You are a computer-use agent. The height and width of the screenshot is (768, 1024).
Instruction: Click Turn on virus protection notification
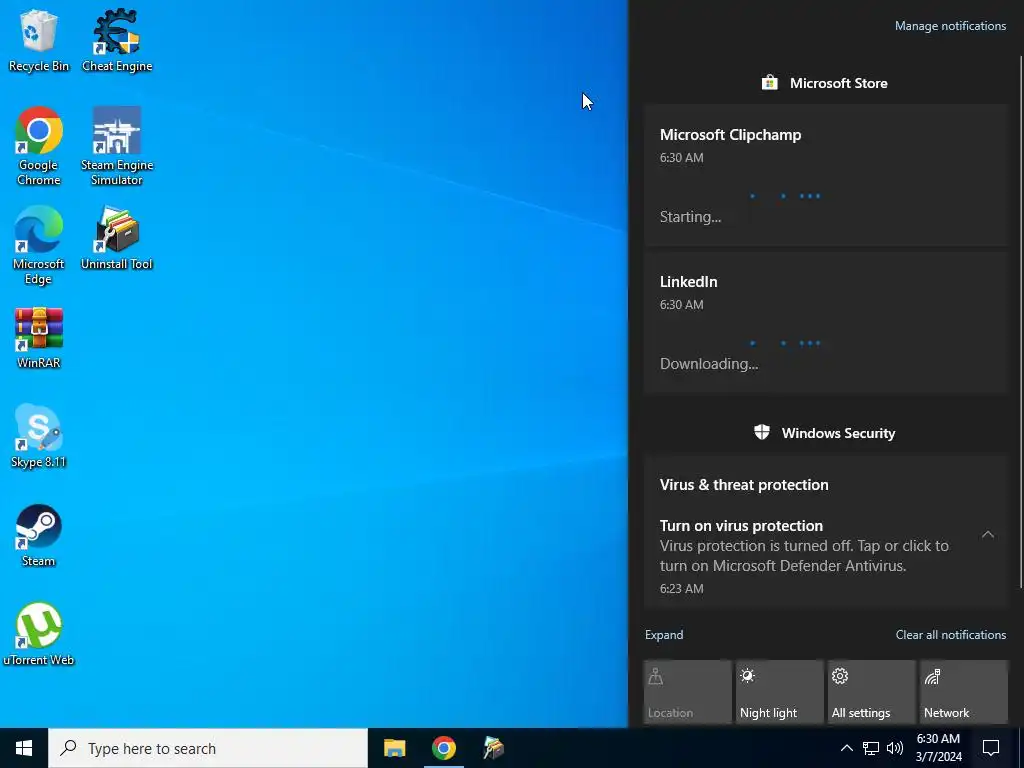point(826,556)
